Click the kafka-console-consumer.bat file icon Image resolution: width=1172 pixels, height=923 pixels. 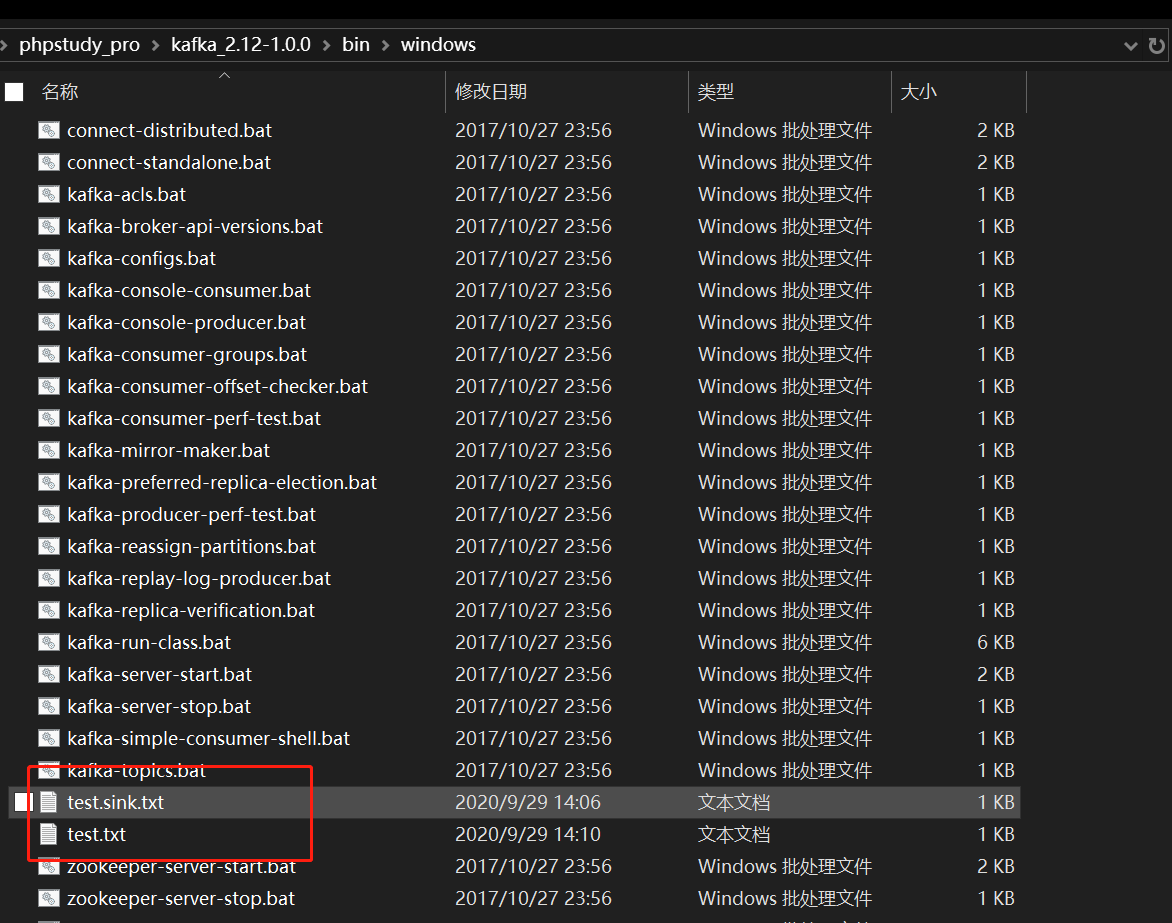[49, 291]
